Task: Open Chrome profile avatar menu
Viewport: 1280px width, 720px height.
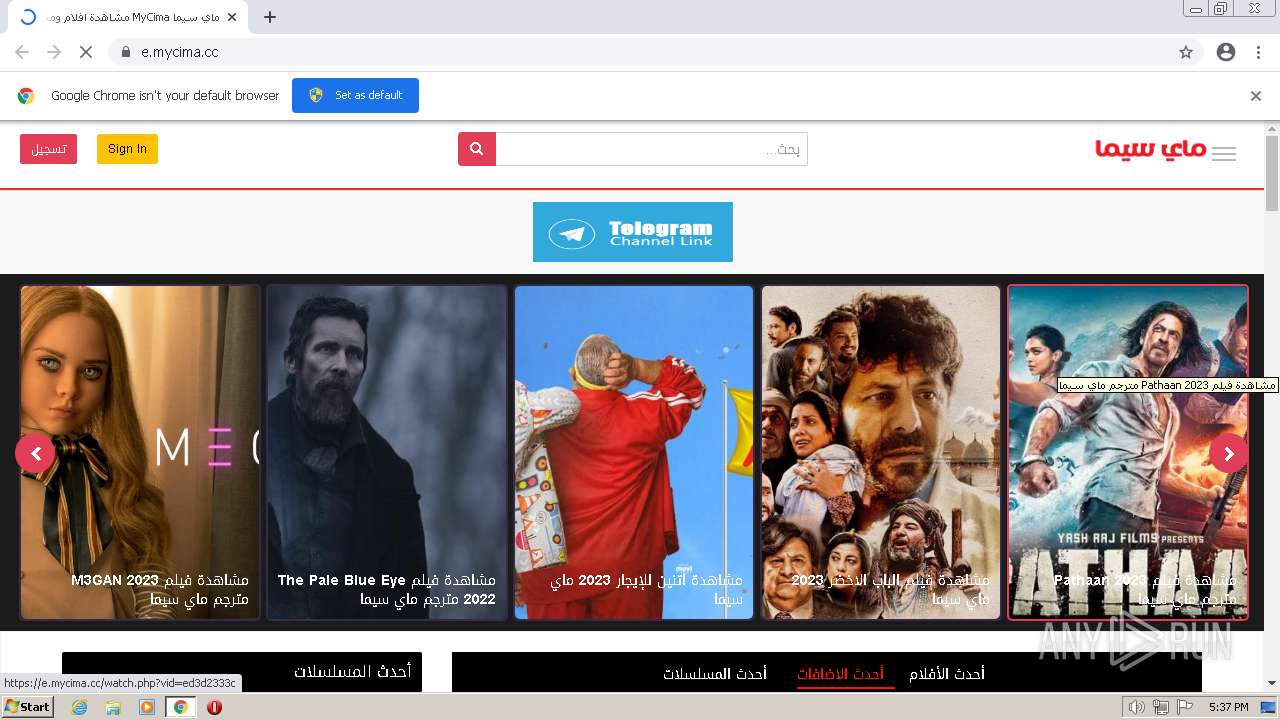Action: pyautogui.click(x=1226, y=52)
